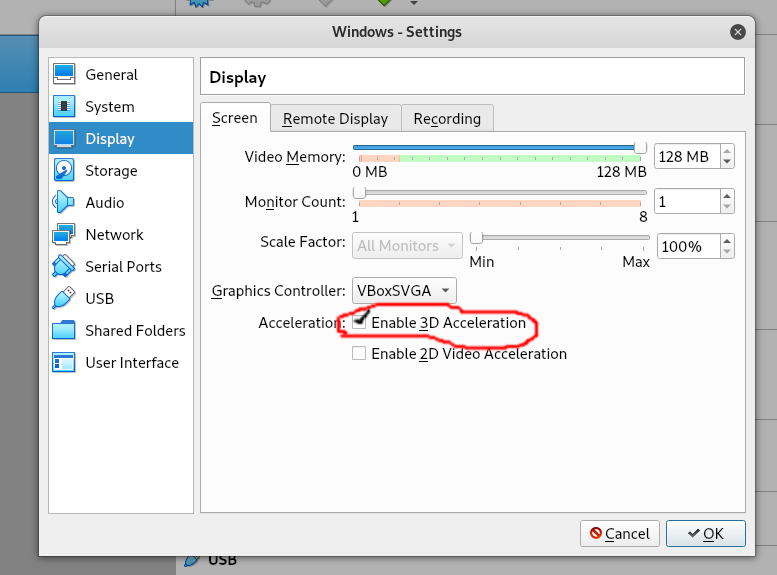
Task: Click the Scale Factor slider handle
Action: point(476,237)
